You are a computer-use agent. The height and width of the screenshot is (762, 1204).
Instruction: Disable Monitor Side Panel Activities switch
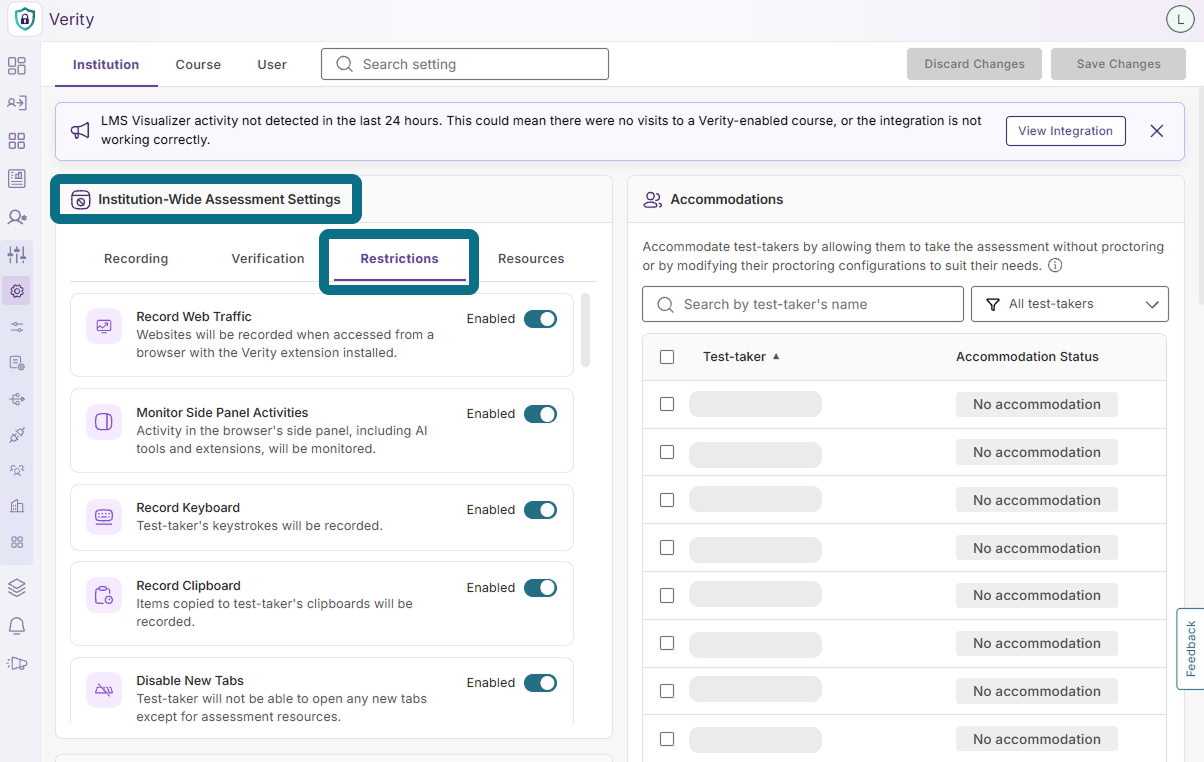coord(540,414)
